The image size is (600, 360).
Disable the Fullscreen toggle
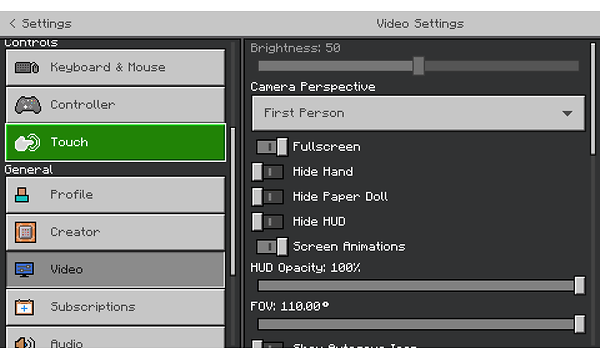272,147
